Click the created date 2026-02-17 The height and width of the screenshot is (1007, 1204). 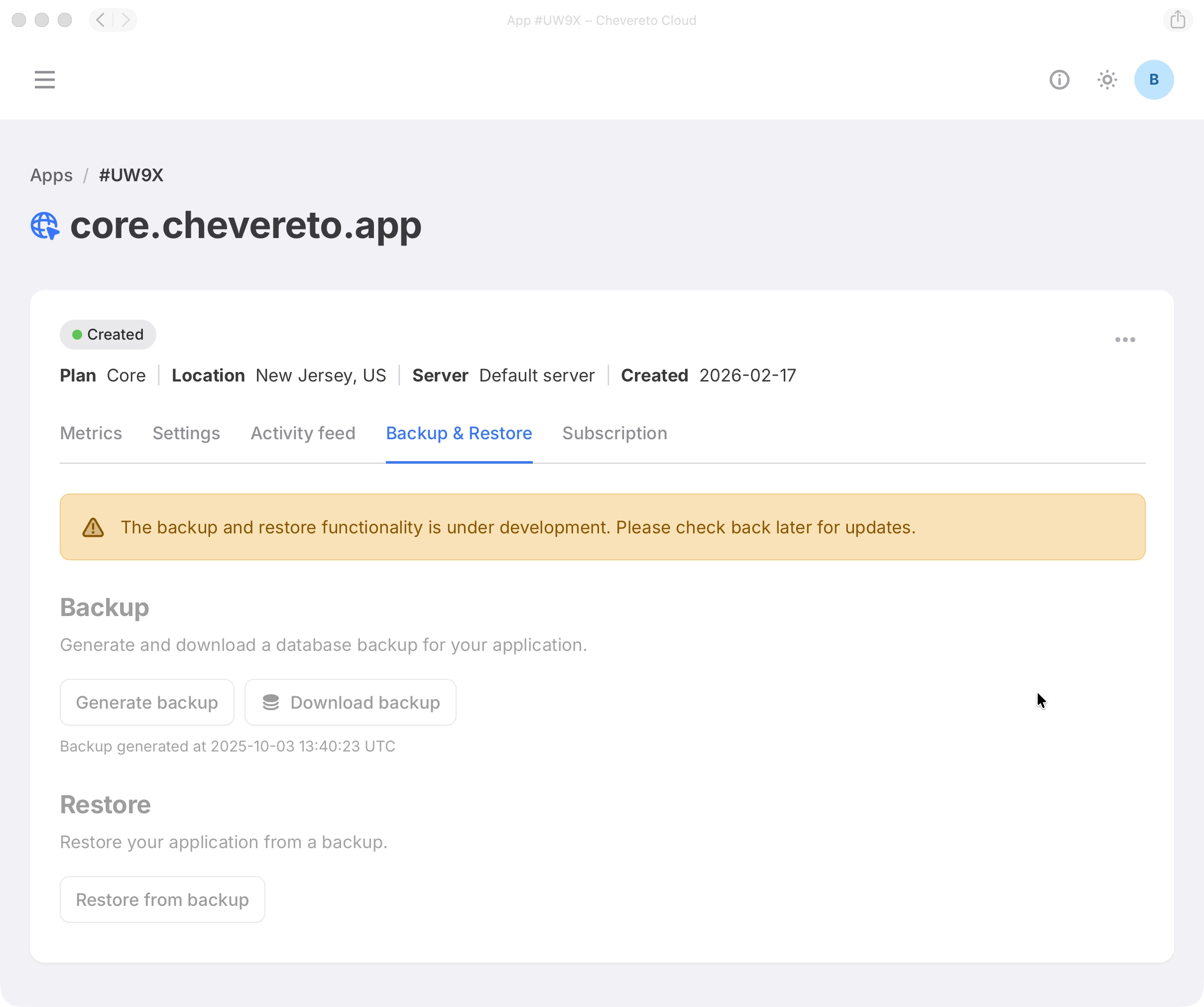point(747,376)
